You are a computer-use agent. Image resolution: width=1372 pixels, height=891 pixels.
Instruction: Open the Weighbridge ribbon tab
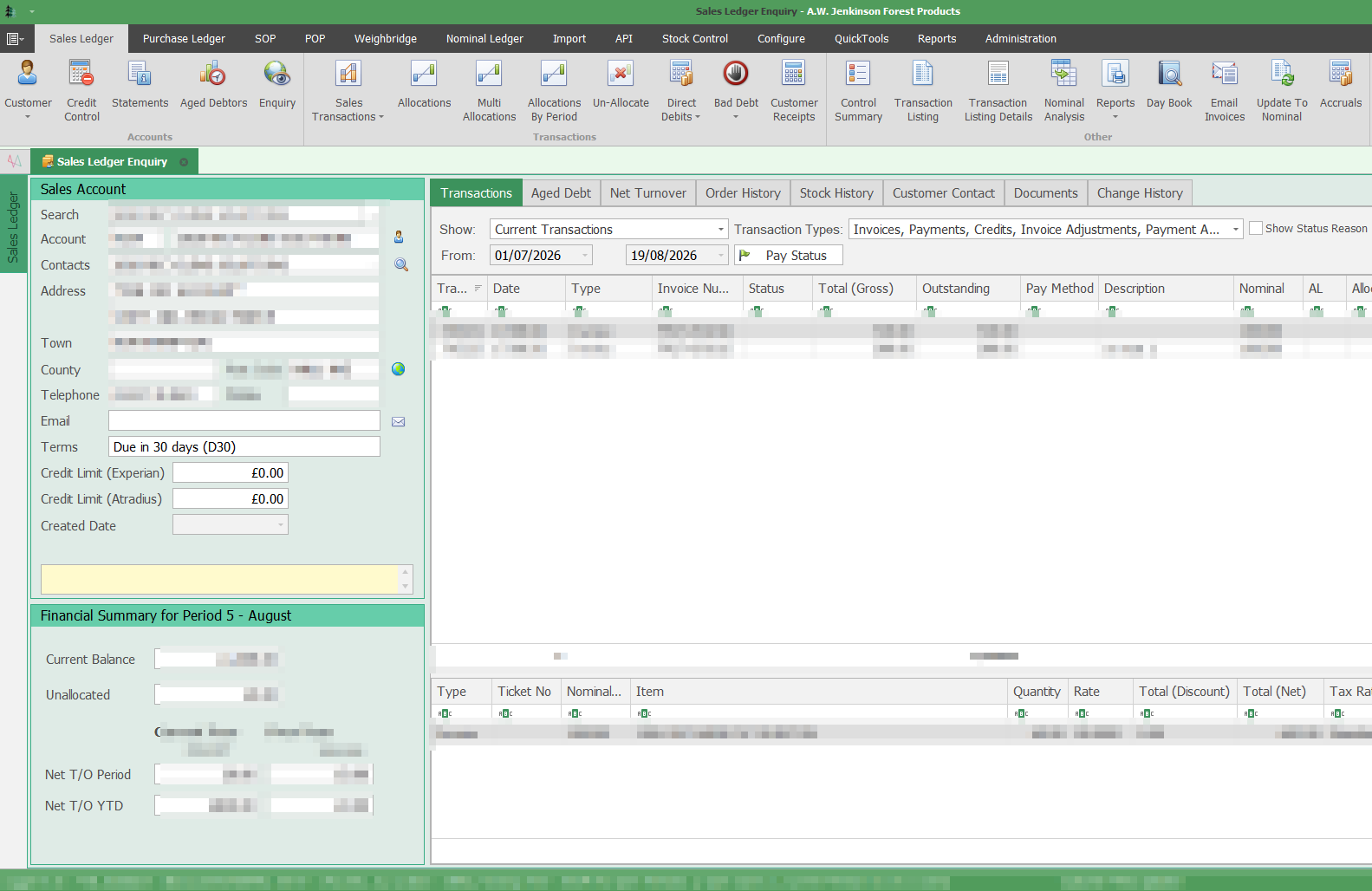(x=385, y=39)
